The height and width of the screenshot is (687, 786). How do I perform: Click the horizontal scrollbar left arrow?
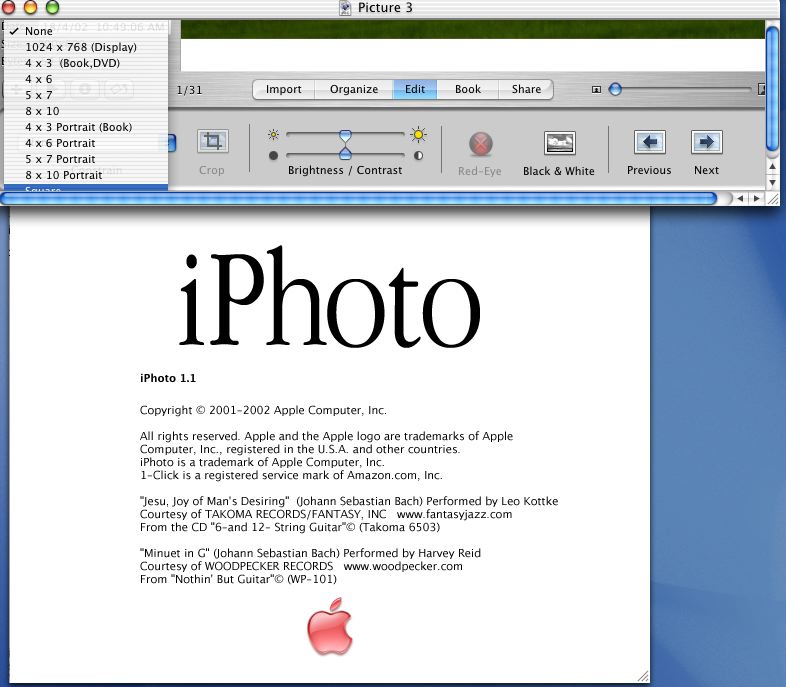(x=740, y=198)
